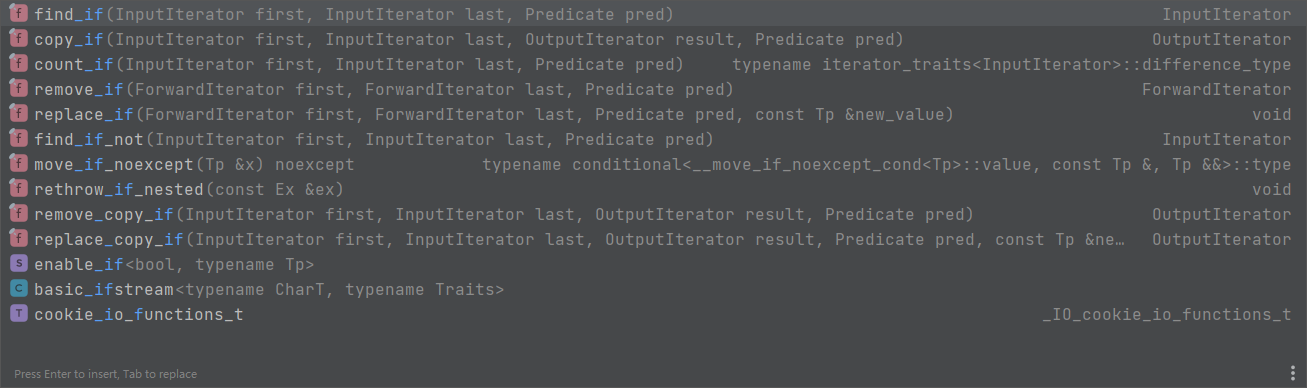1307x388 pixels.
Task: Click the _IO_cookie_io_functions_t type label
Action: [1167, 315]
